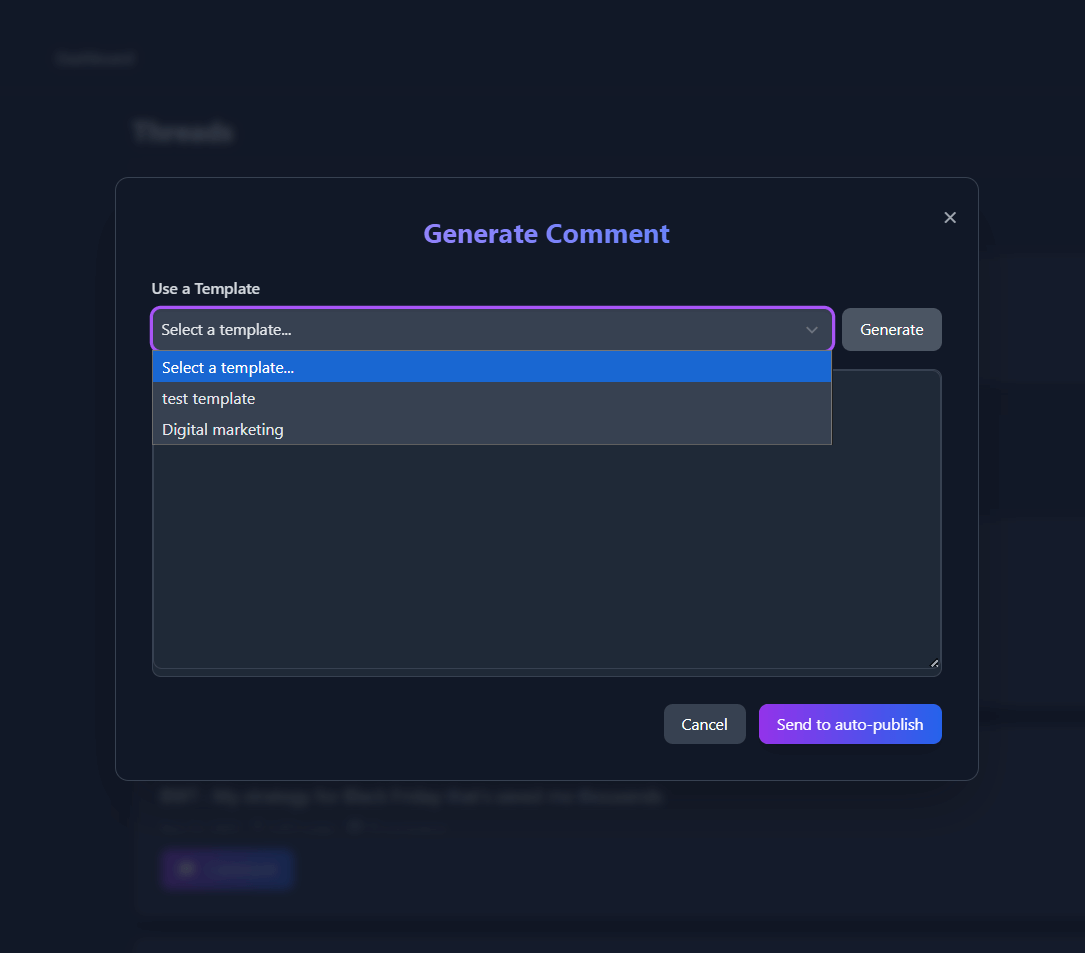Click the small icon in blurred thread metadata
Viewport: 1085px width, 953px height.
354,828
